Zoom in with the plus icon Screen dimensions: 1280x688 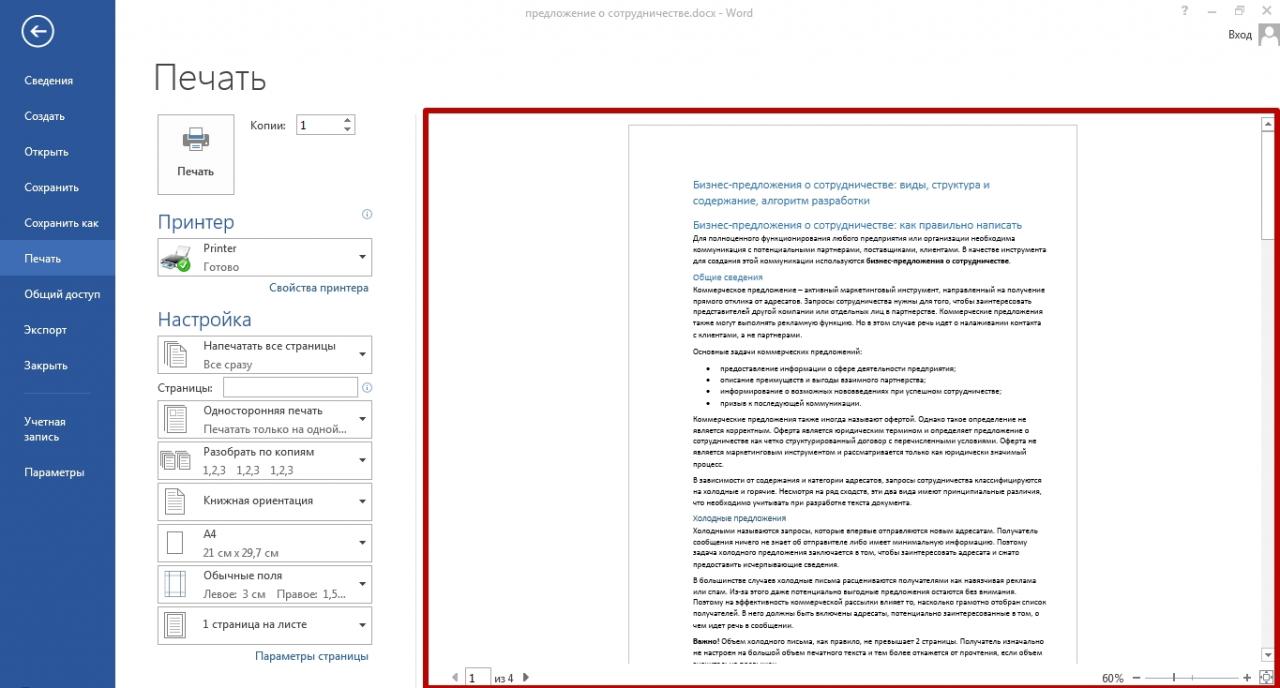click(x=1247, y=678)
